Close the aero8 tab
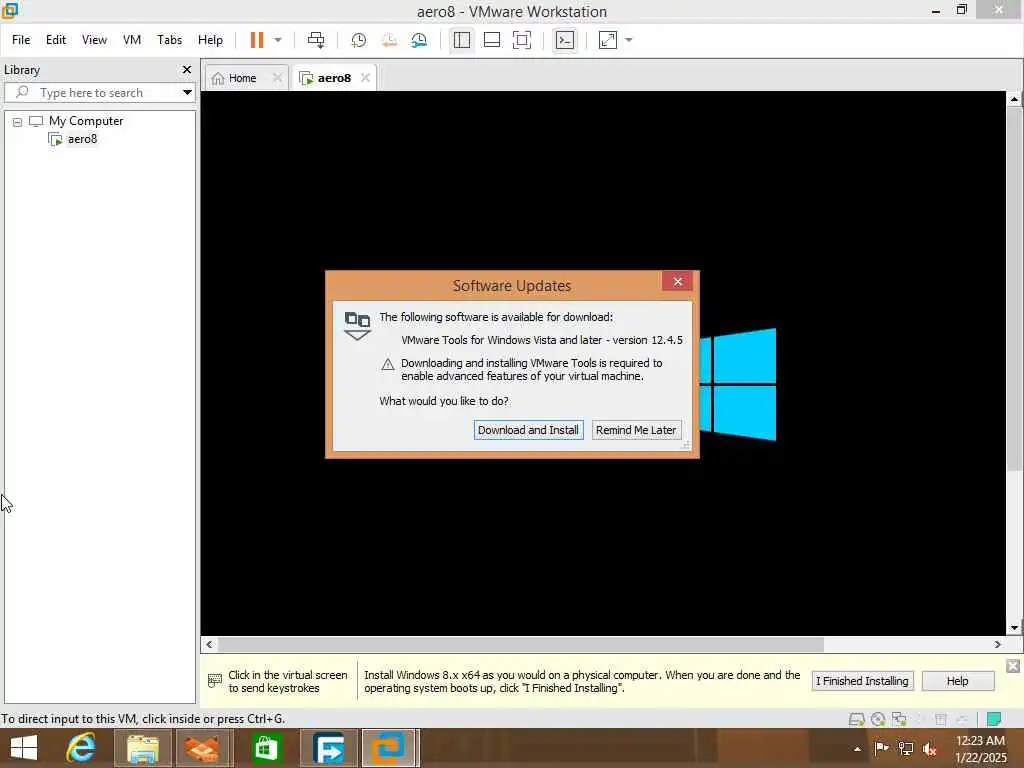 point(366,78)
